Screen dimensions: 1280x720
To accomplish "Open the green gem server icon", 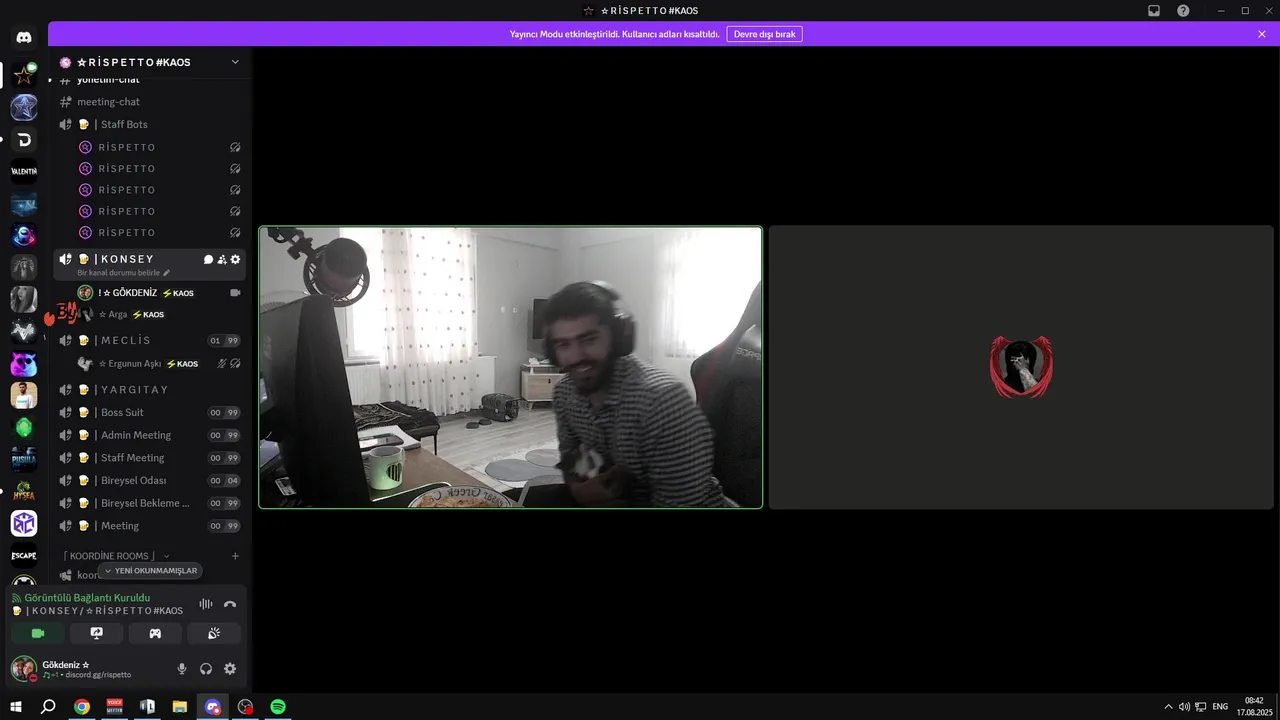I will 24,427.
